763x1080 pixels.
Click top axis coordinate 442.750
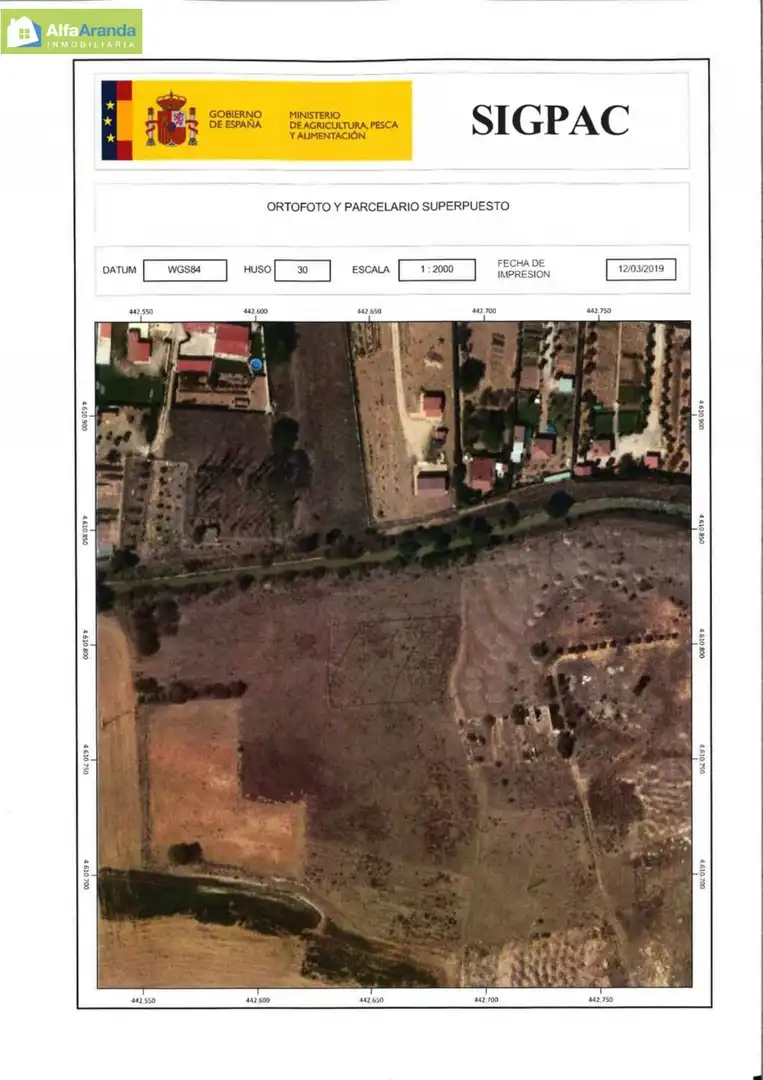pos(598,311)
